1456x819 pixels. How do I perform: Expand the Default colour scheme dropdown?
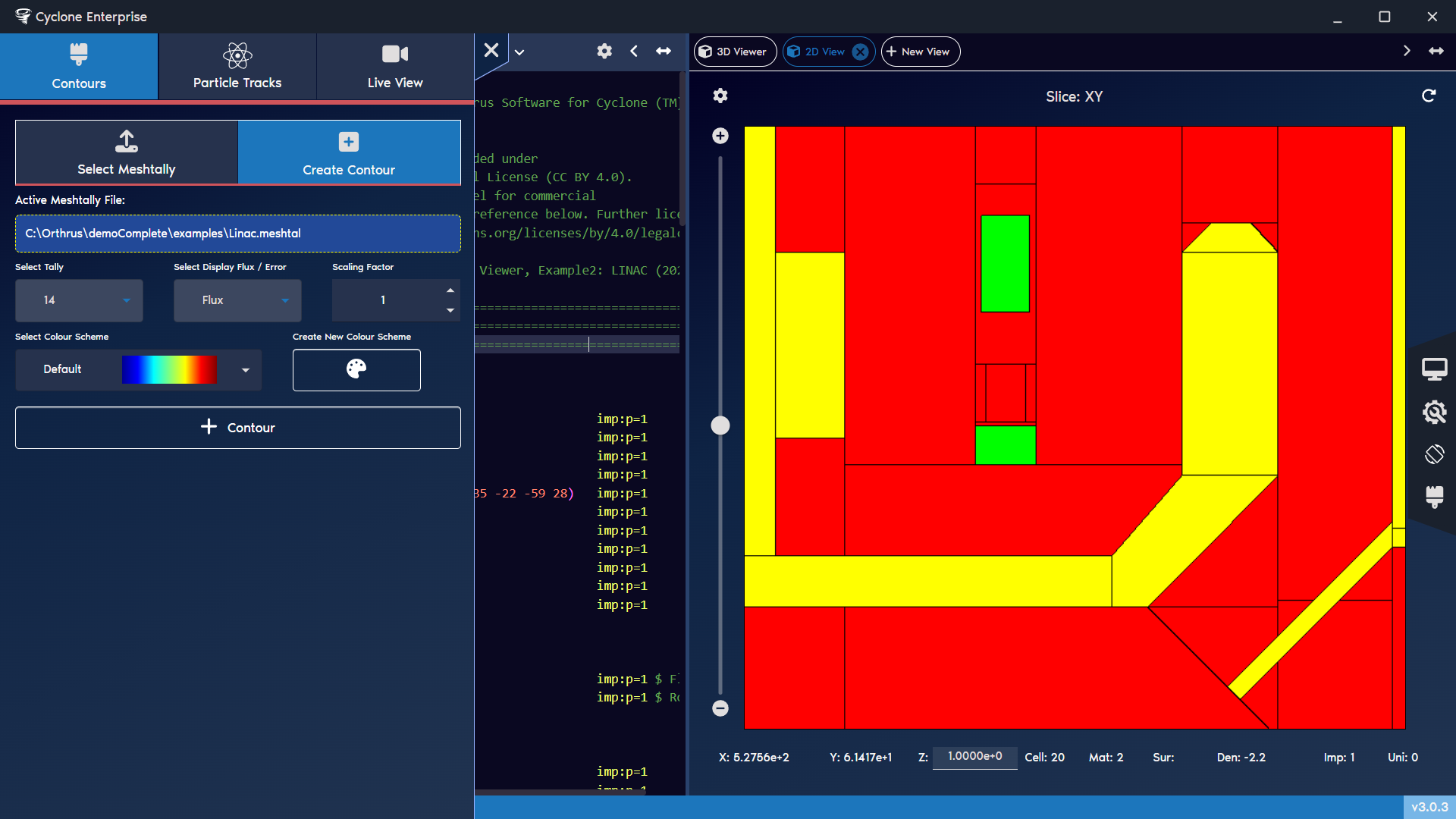pyautogui.click(x=244, y=370)
